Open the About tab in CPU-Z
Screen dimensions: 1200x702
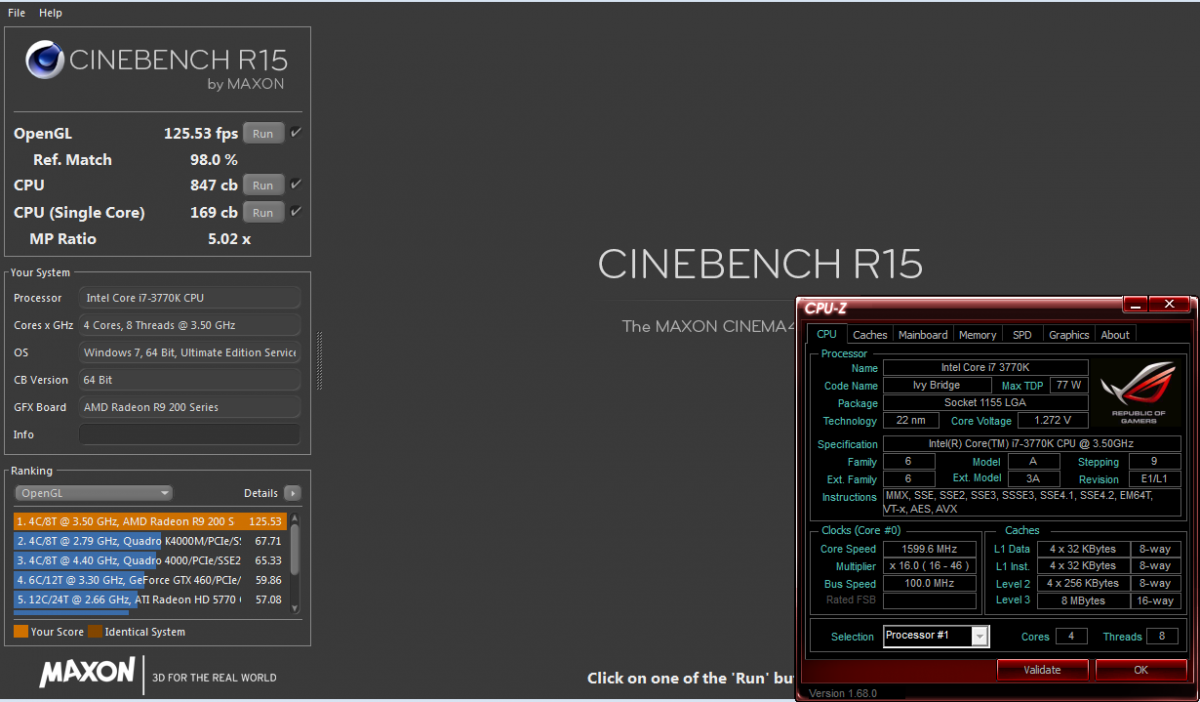pos(1115,335)
